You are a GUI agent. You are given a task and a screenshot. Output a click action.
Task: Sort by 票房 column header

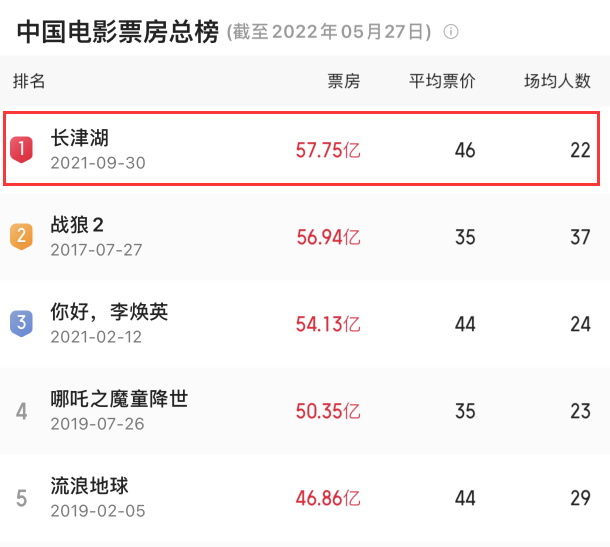coord(344,81)
